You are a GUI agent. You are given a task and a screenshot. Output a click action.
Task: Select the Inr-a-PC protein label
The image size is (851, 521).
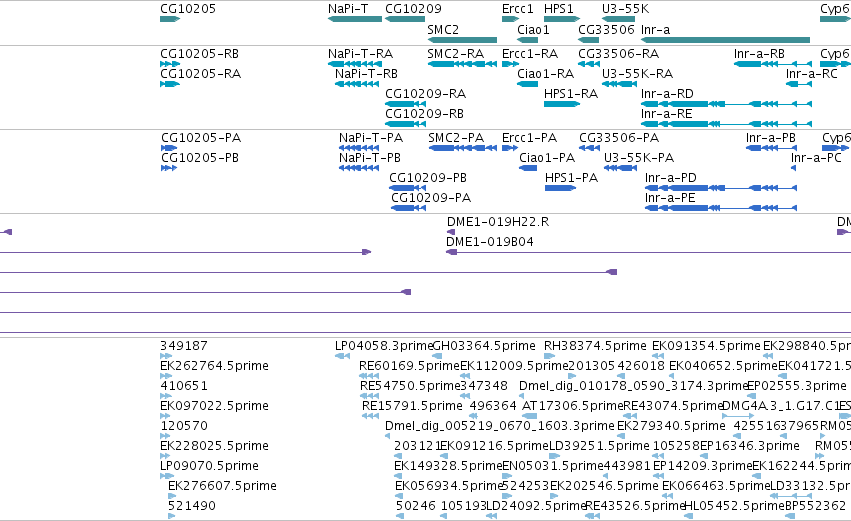(x=816, y=157)
